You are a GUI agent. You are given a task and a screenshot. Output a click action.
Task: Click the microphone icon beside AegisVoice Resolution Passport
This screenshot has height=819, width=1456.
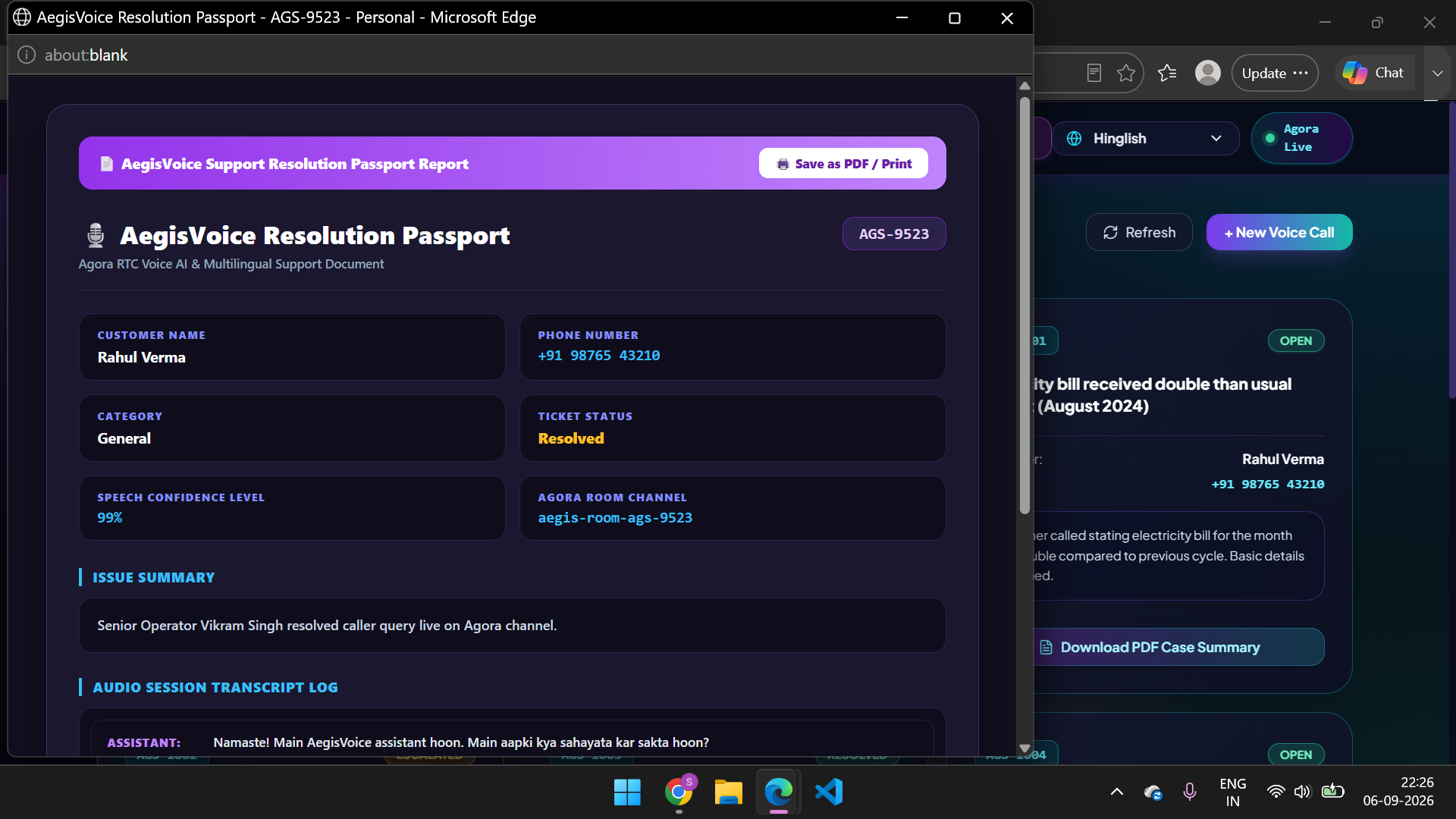96,236
